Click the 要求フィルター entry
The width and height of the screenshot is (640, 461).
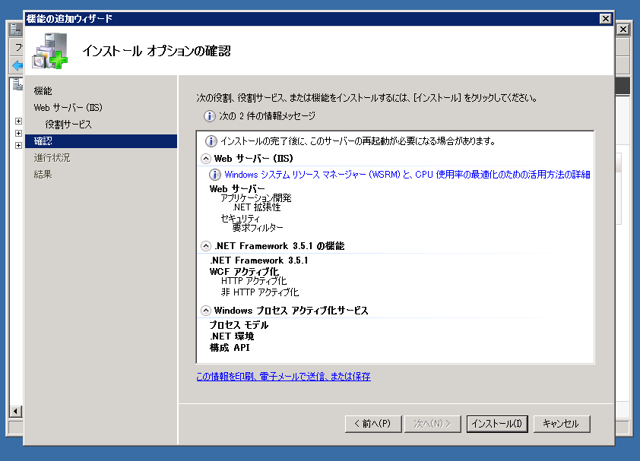pos(258,227)
